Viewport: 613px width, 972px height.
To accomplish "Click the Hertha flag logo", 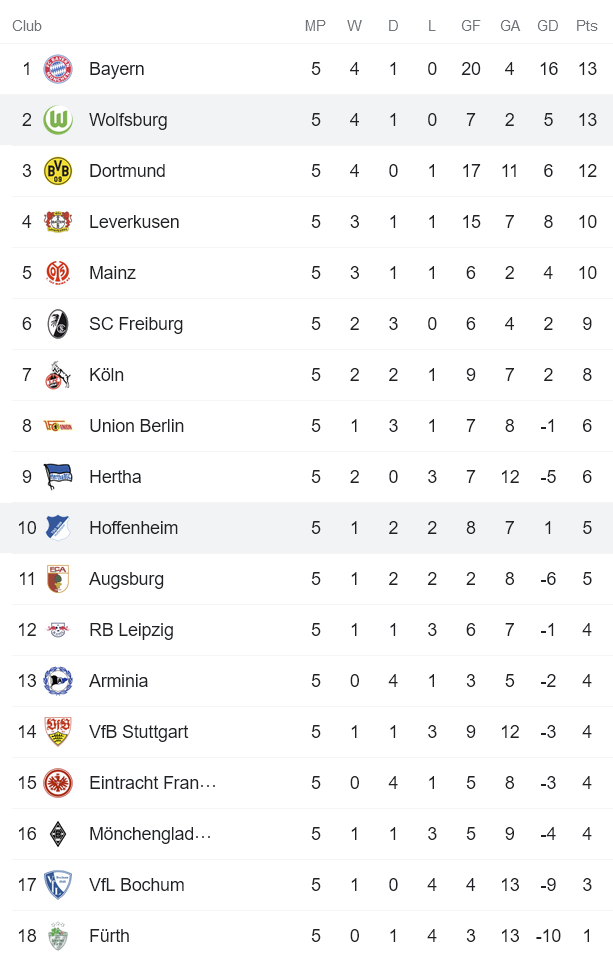I will click(58, 477).
